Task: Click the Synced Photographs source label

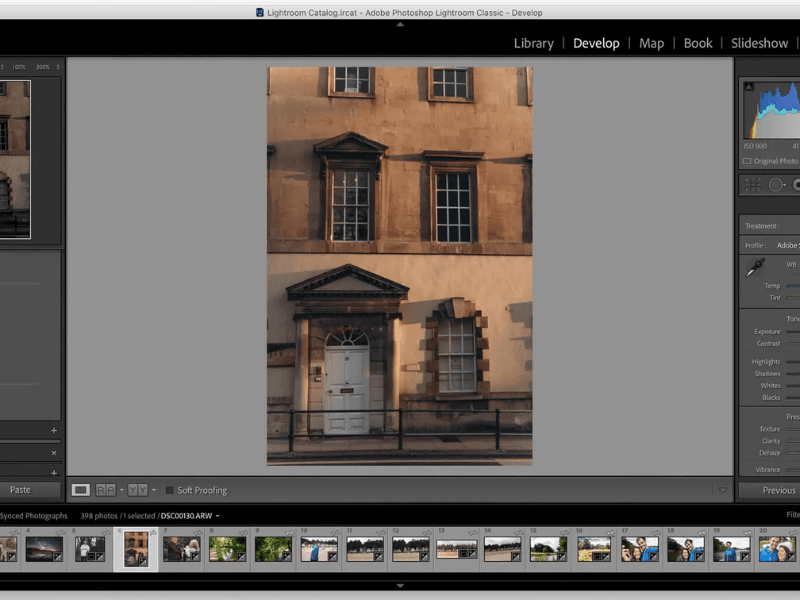Action: coord(34,516)
